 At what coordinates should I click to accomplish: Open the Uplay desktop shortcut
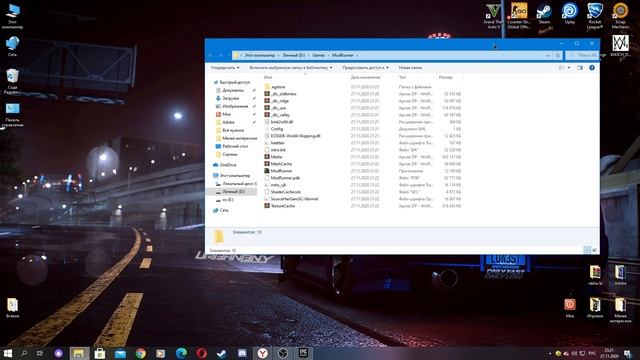(x=569, y=13)
